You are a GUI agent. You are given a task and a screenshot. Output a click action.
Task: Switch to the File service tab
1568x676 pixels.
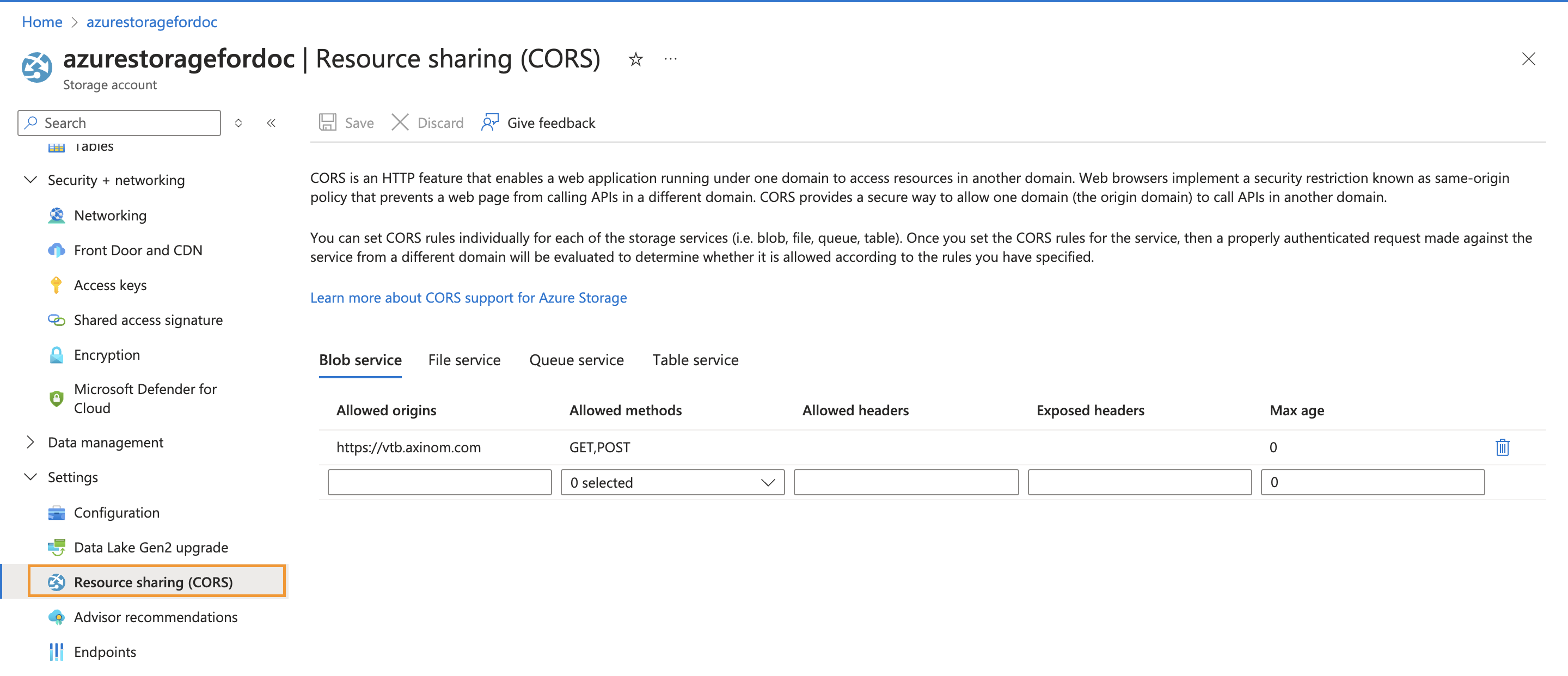[464, 360]
